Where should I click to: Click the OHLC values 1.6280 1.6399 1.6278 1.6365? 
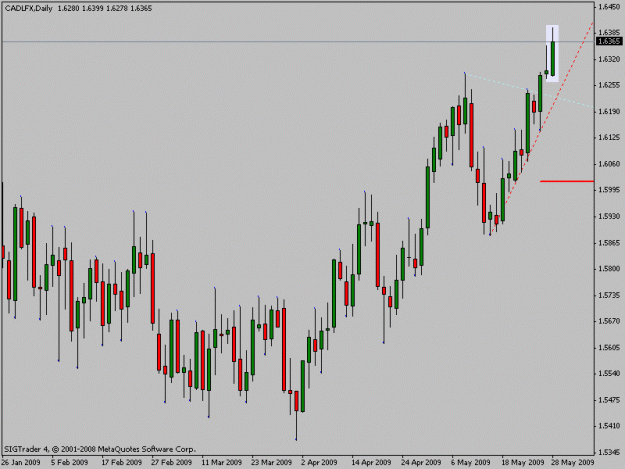105,8
